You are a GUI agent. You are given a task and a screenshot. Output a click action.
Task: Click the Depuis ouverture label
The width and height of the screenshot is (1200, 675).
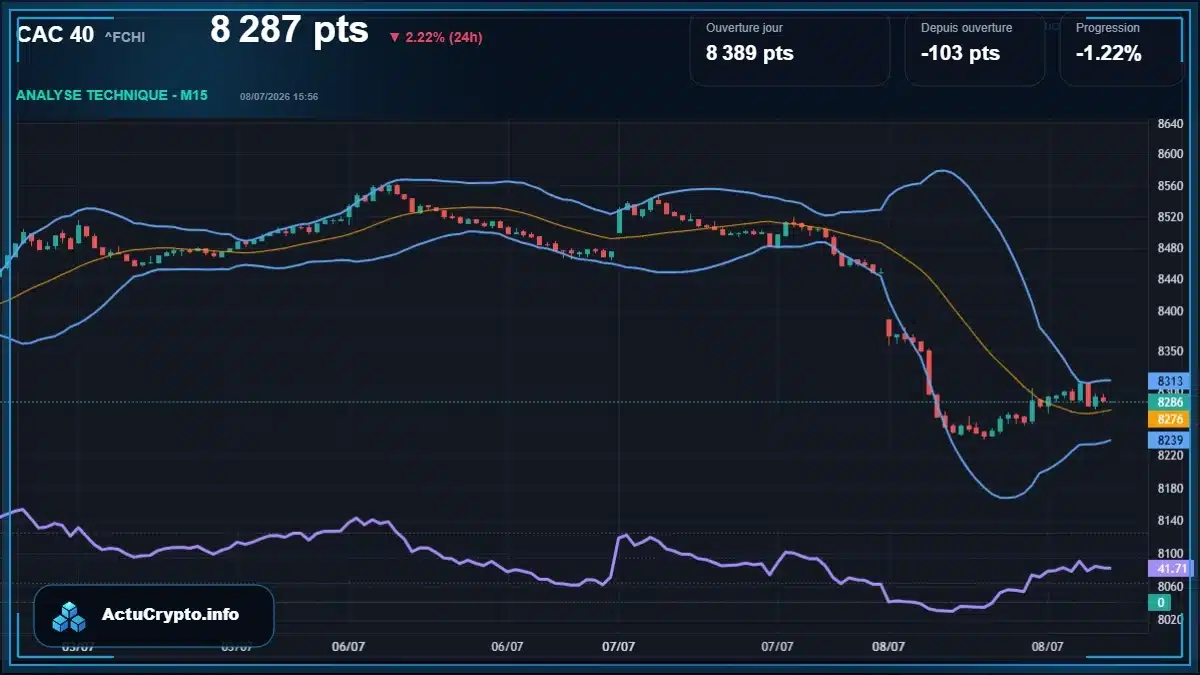966,28
